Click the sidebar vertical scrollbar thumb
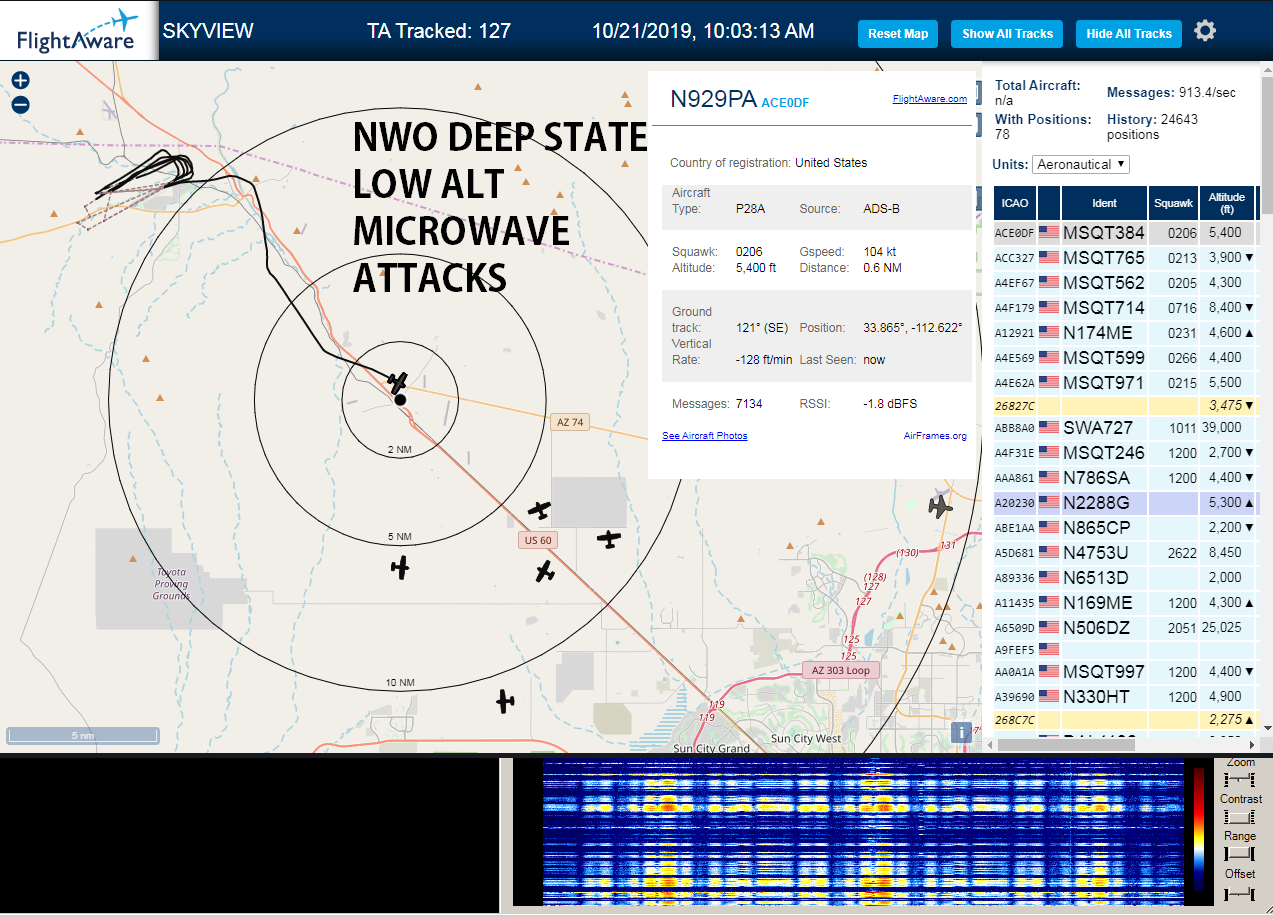 tap(1267, 145)
